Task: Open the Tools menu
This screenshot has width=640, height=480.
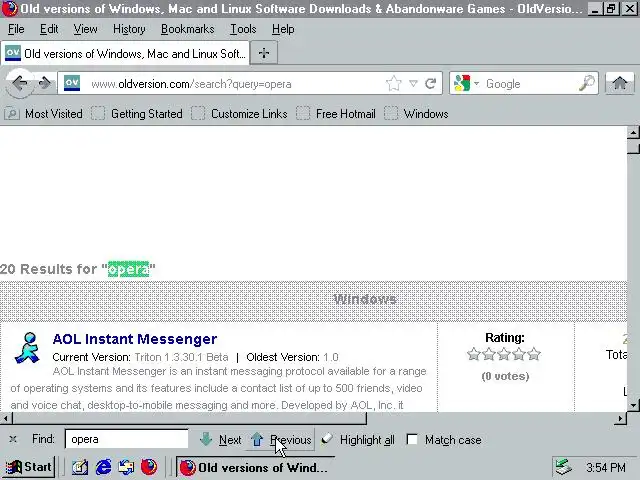Action: [243, 29]
